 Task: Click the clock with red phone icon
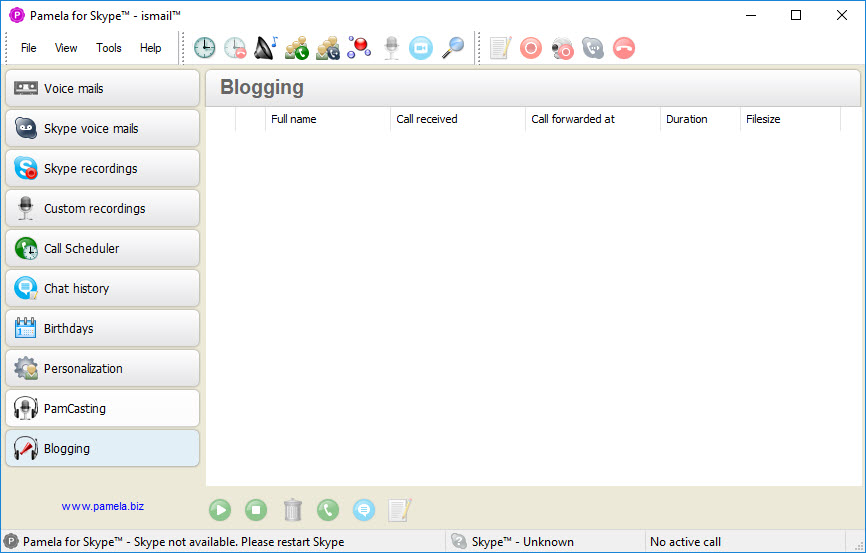(235, 48)
